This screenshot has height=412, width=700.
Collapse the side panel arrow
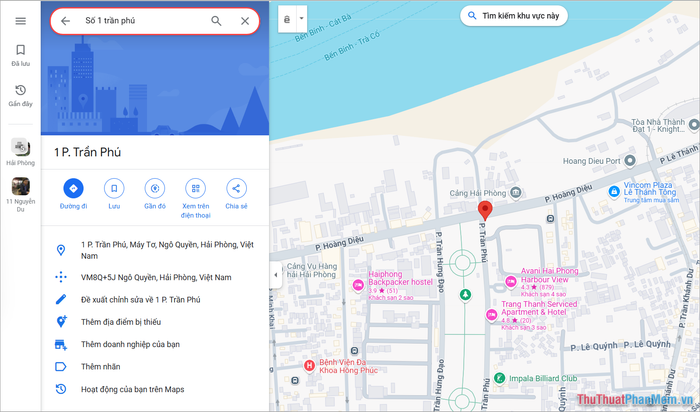[276, 275]
